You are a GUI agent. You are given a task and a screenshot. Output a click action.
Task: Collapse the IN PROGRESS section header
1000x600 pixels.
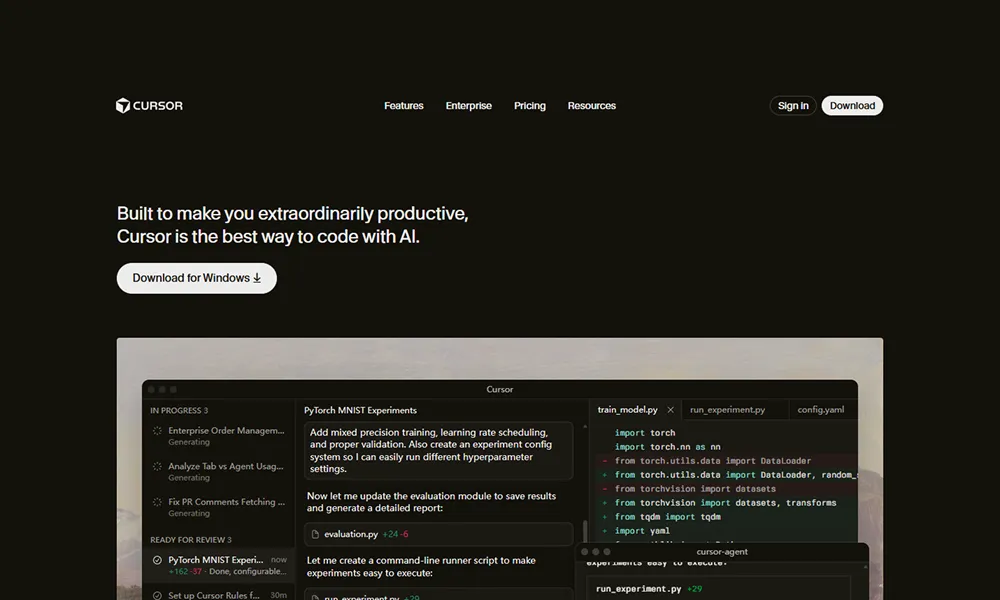179,410
